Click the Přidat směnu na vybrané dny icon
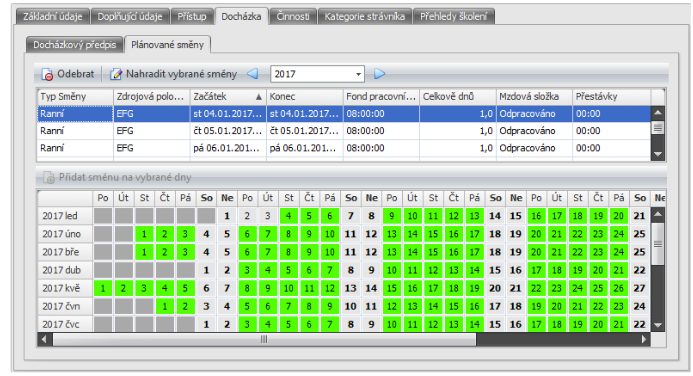Image resolution: width=693 pixels, height=376 pixels. click(49, 178)
